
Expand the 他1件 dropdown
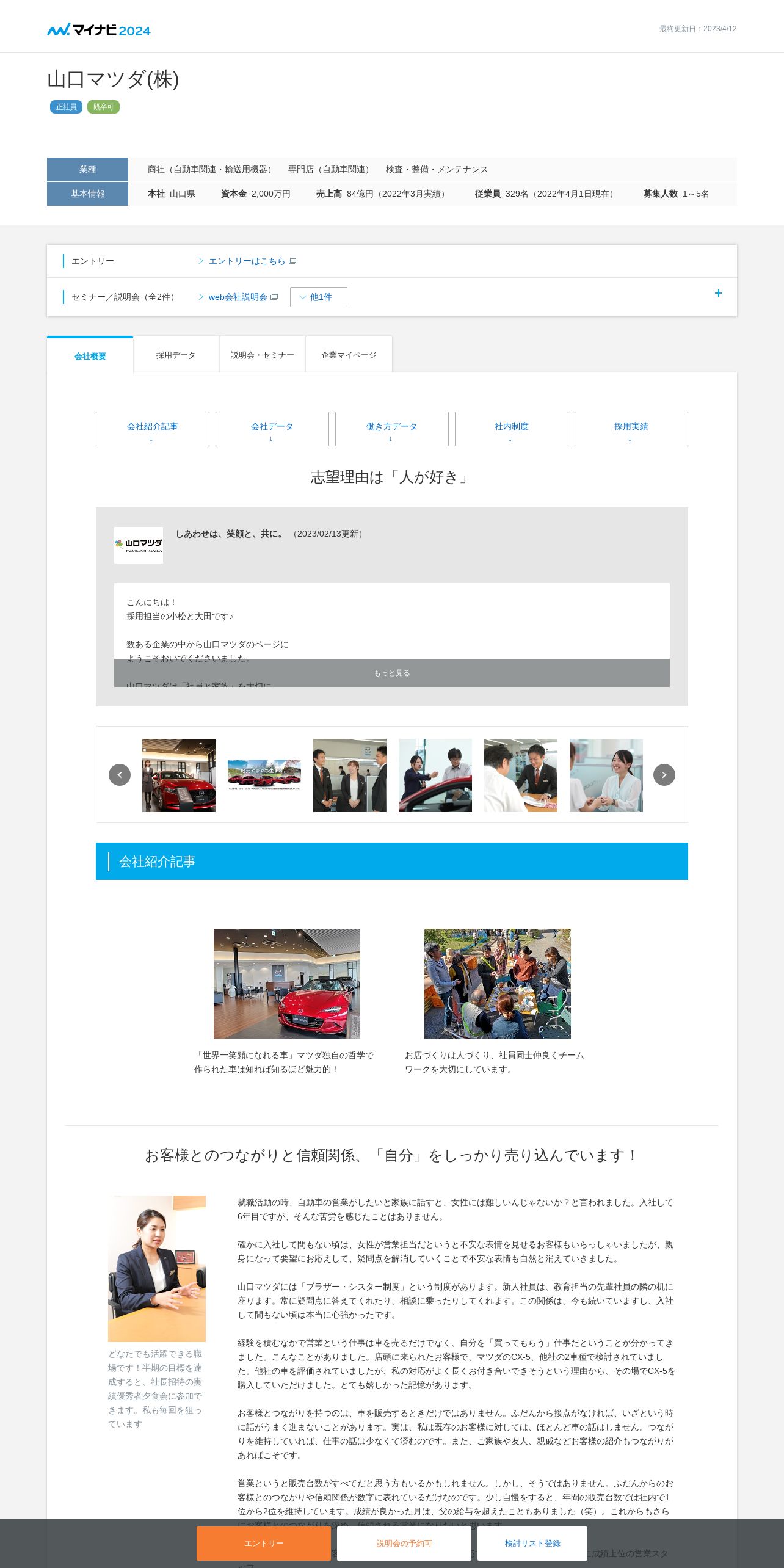pyautogui.click(x=318, y=297)
